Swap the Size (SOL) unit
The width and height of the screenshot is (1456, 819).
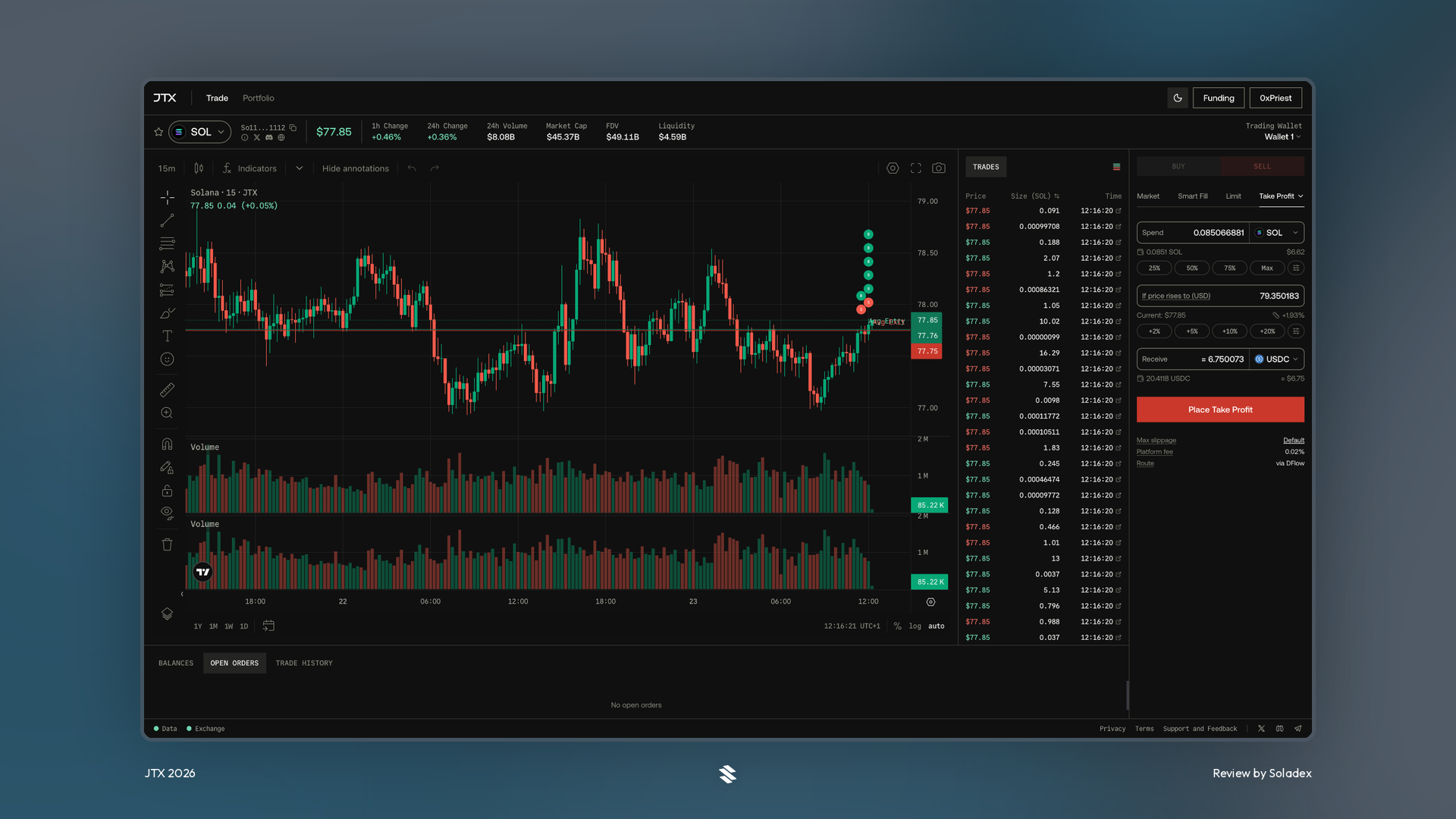pos(1056,196)
